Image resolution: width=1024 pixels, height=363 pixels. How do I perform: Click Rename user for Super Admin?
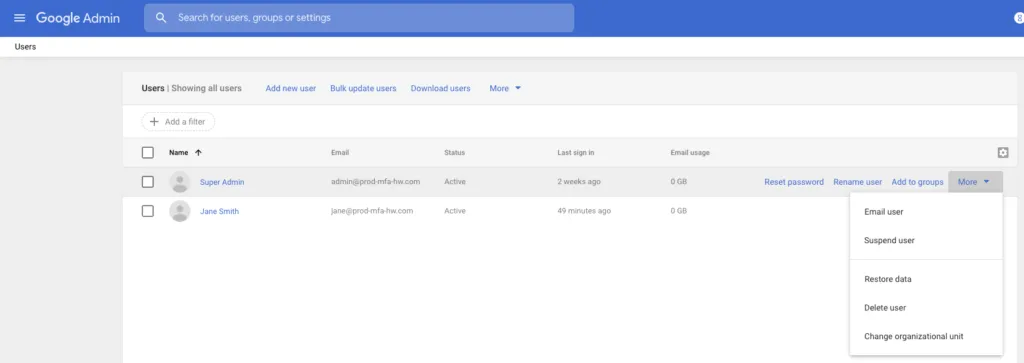pos(857,182)
